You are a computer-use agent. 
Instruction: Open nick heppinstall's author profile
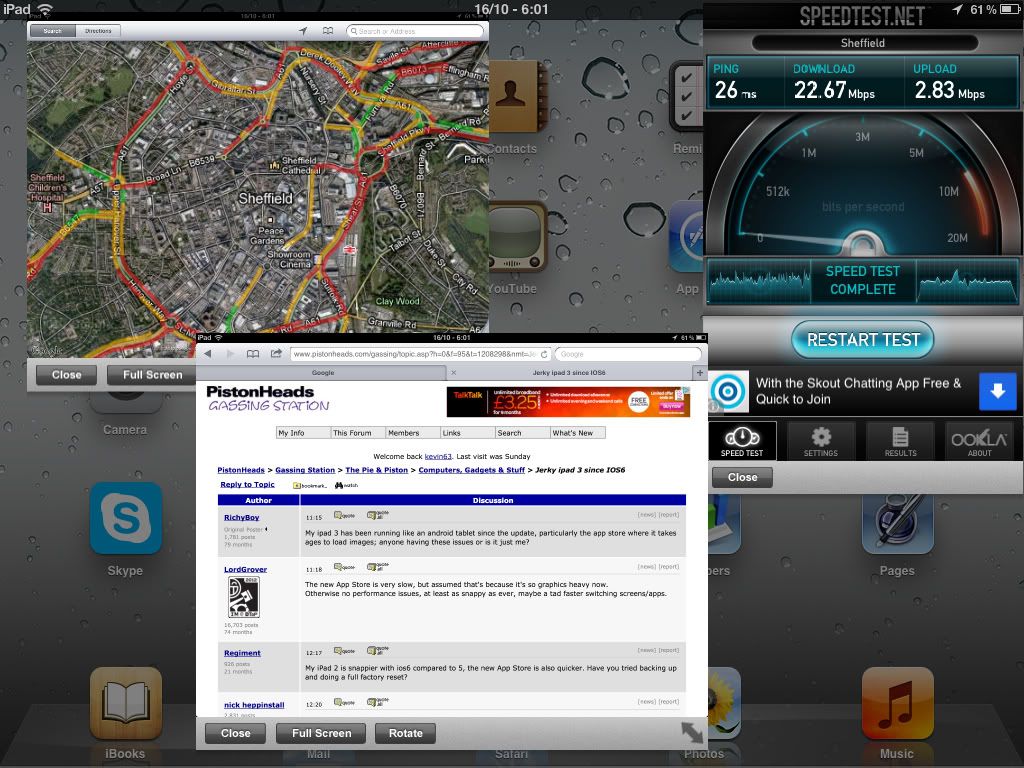click(x=254, y=705)
